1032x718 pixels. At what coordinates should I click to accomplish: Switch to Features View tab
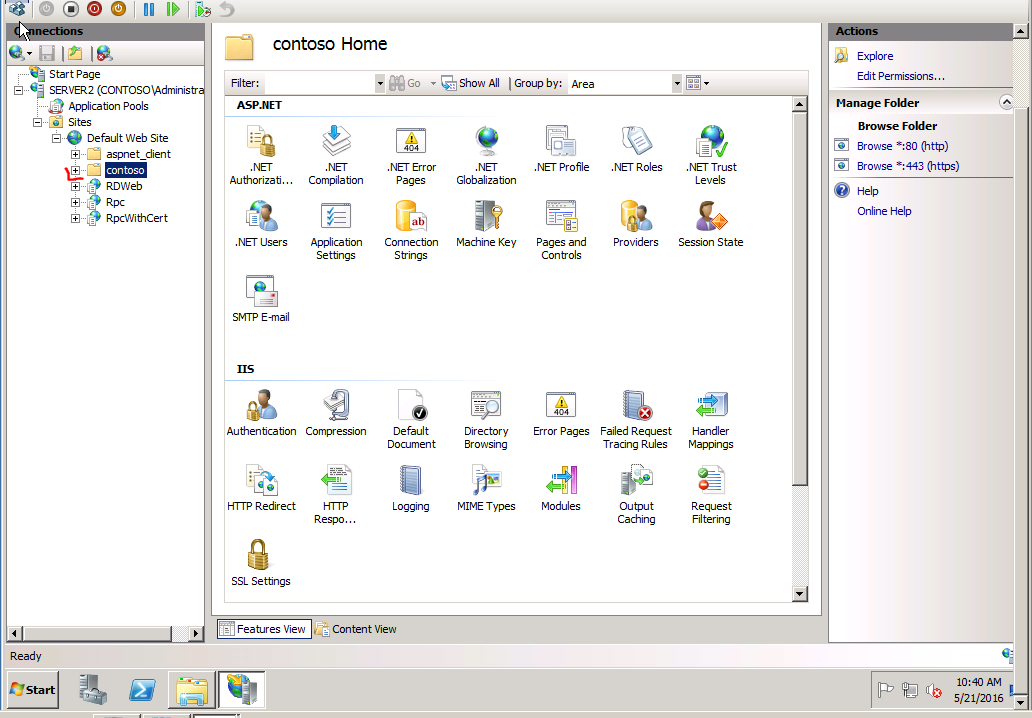pos(264,629)
